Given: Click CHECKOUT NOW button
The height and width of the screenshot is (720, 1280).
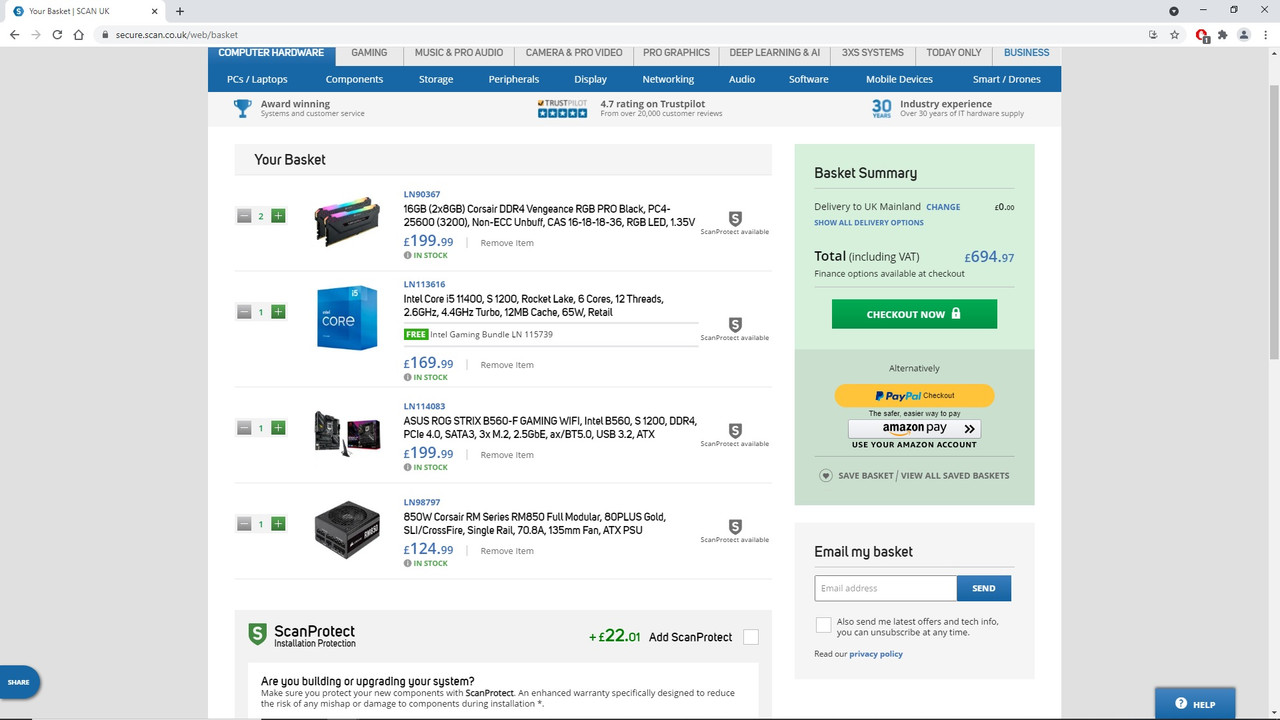Looking at the screenshot, I should pos(914,314).
